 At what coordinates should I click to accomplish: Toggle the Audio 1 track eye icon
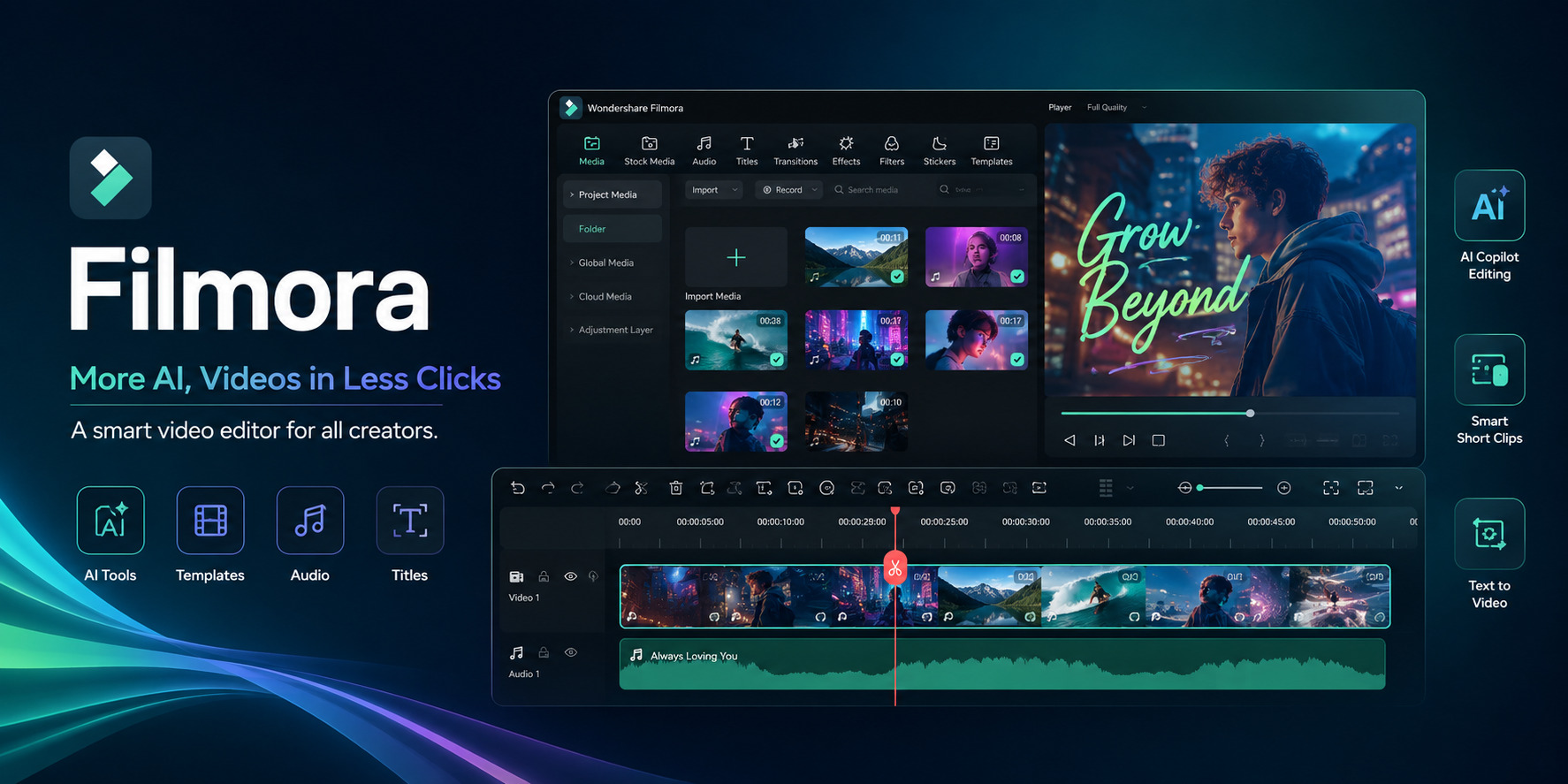(x=571, y=652)
